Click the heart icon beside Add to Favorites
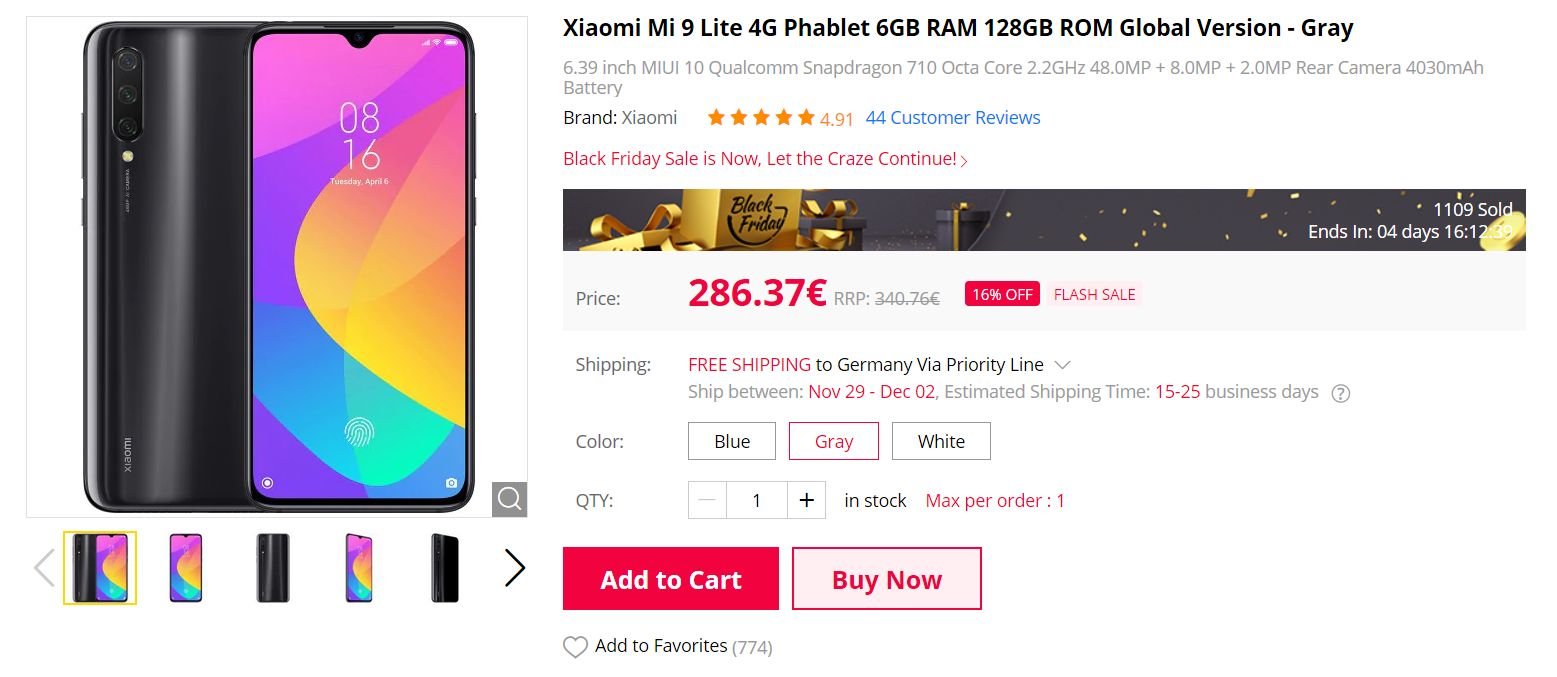 pyautogui.click(x=575, y=647)
